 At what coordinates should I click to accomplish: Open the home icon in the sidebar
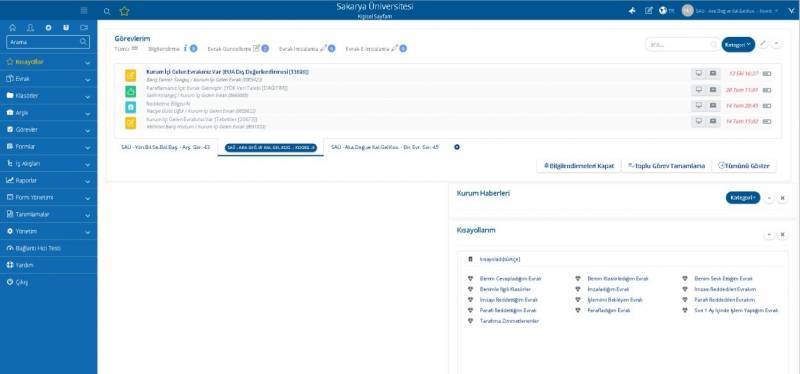pos(13,28)
